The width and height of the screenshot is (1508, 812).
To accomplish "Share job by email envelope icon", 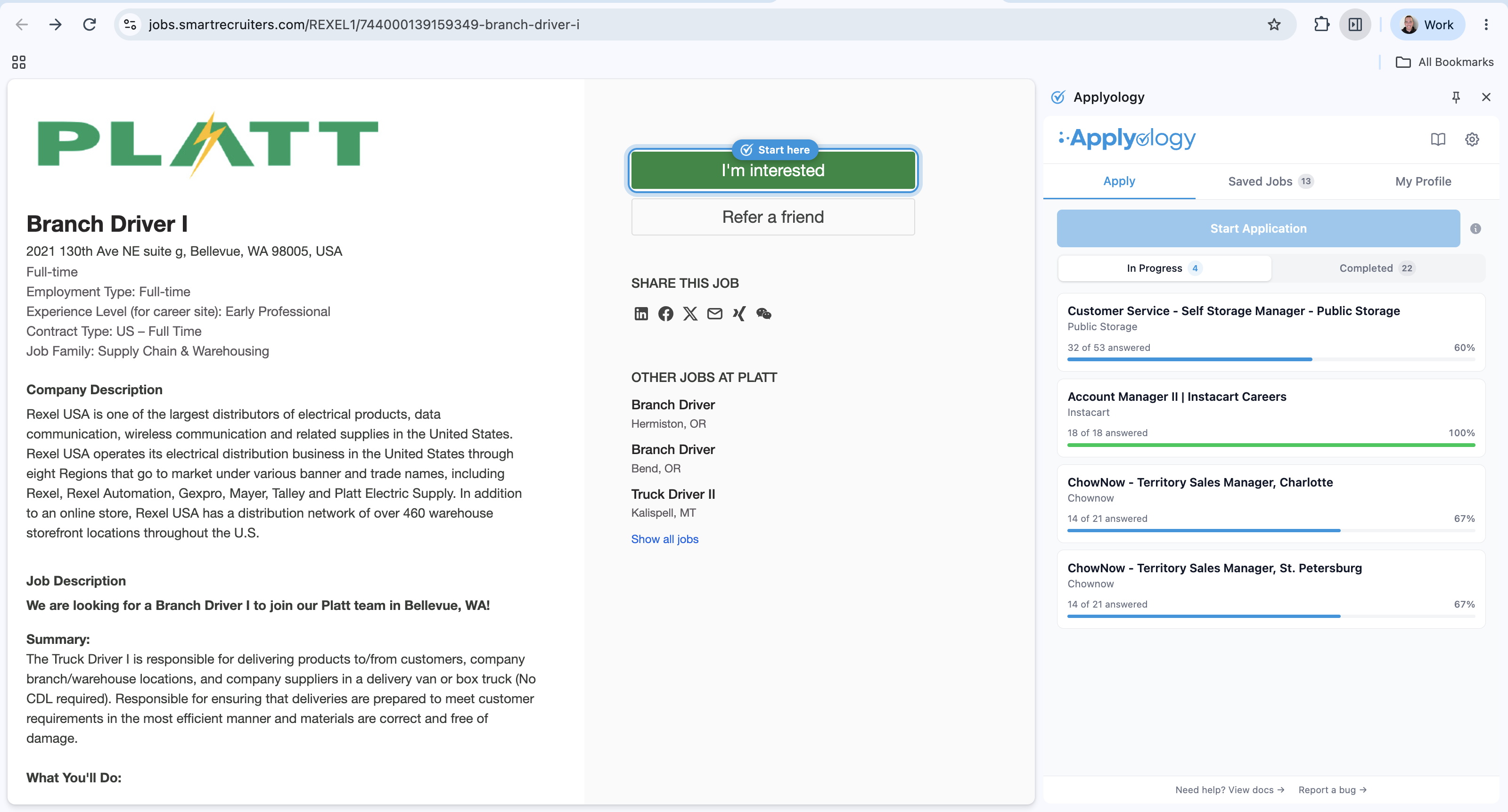I will [715, 314].
